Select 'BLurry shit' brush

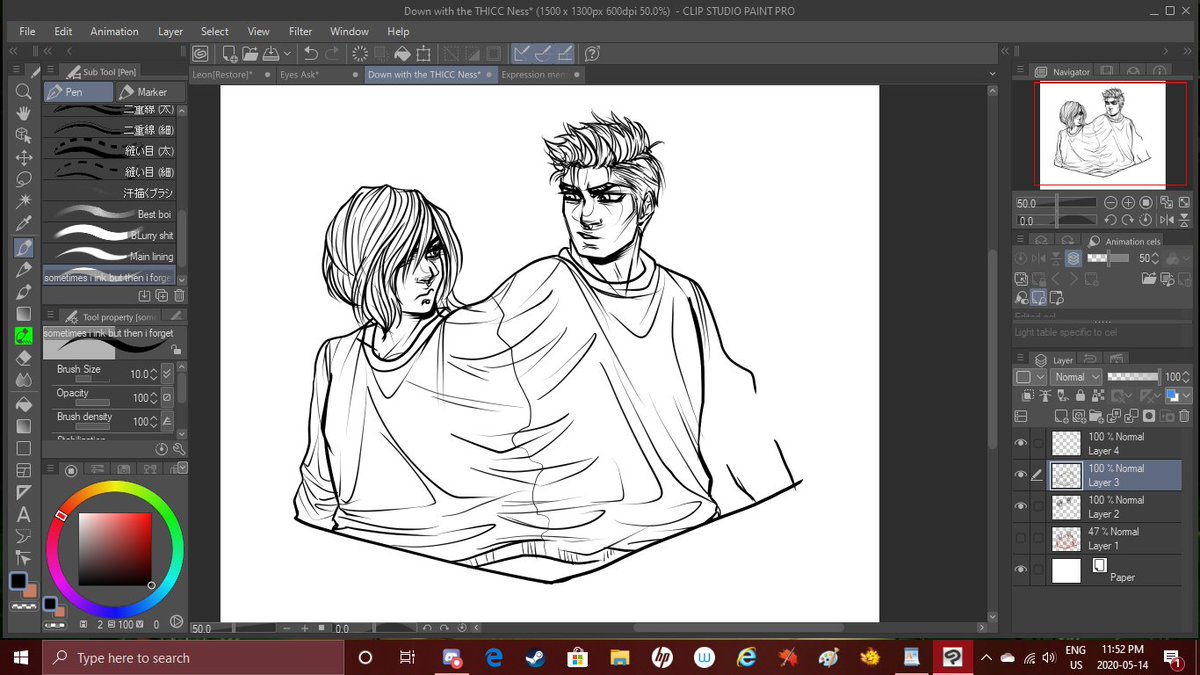[110, 235]
